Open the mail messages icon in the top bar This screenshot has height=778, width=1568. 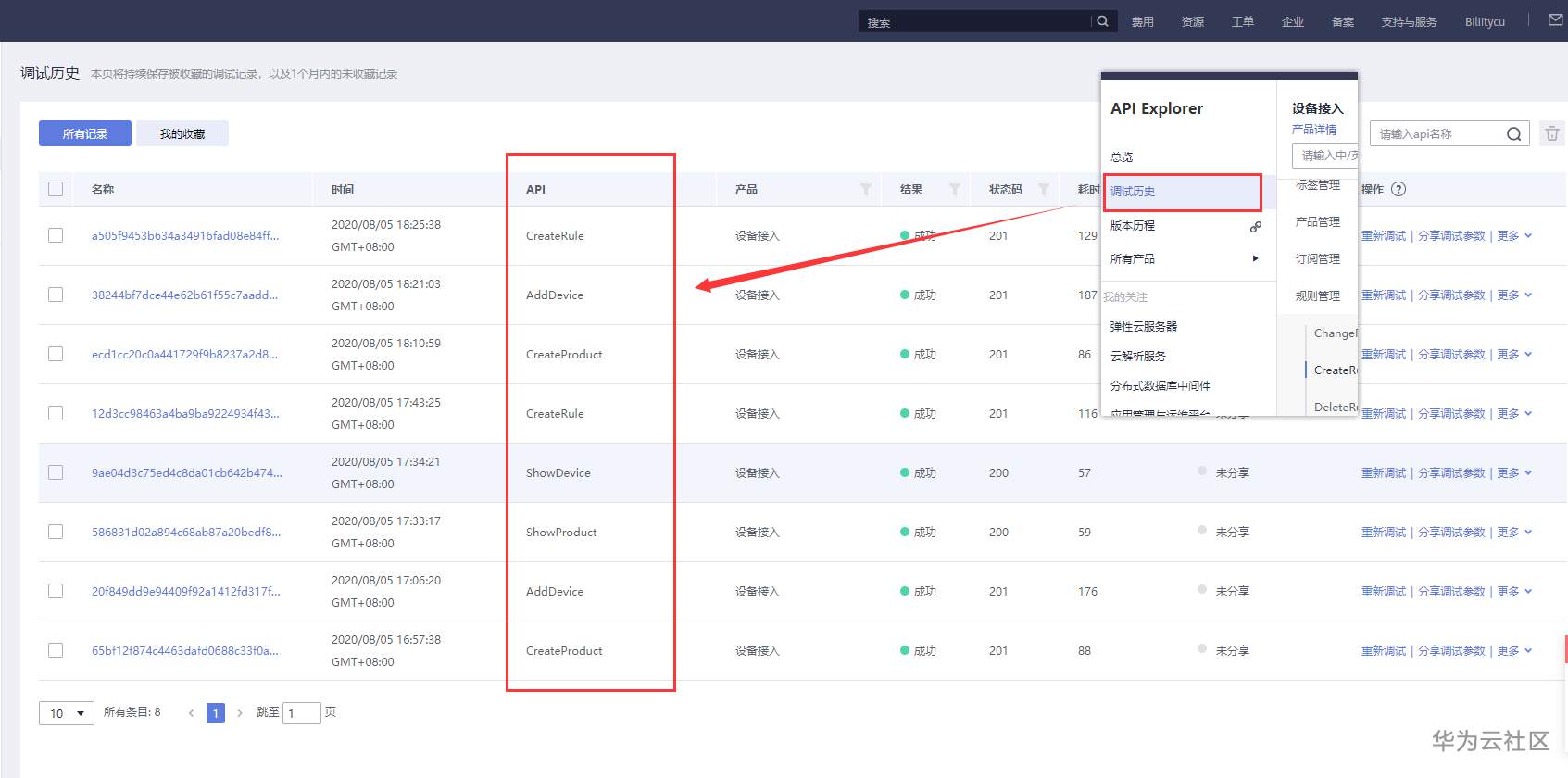pos(1556,20)
